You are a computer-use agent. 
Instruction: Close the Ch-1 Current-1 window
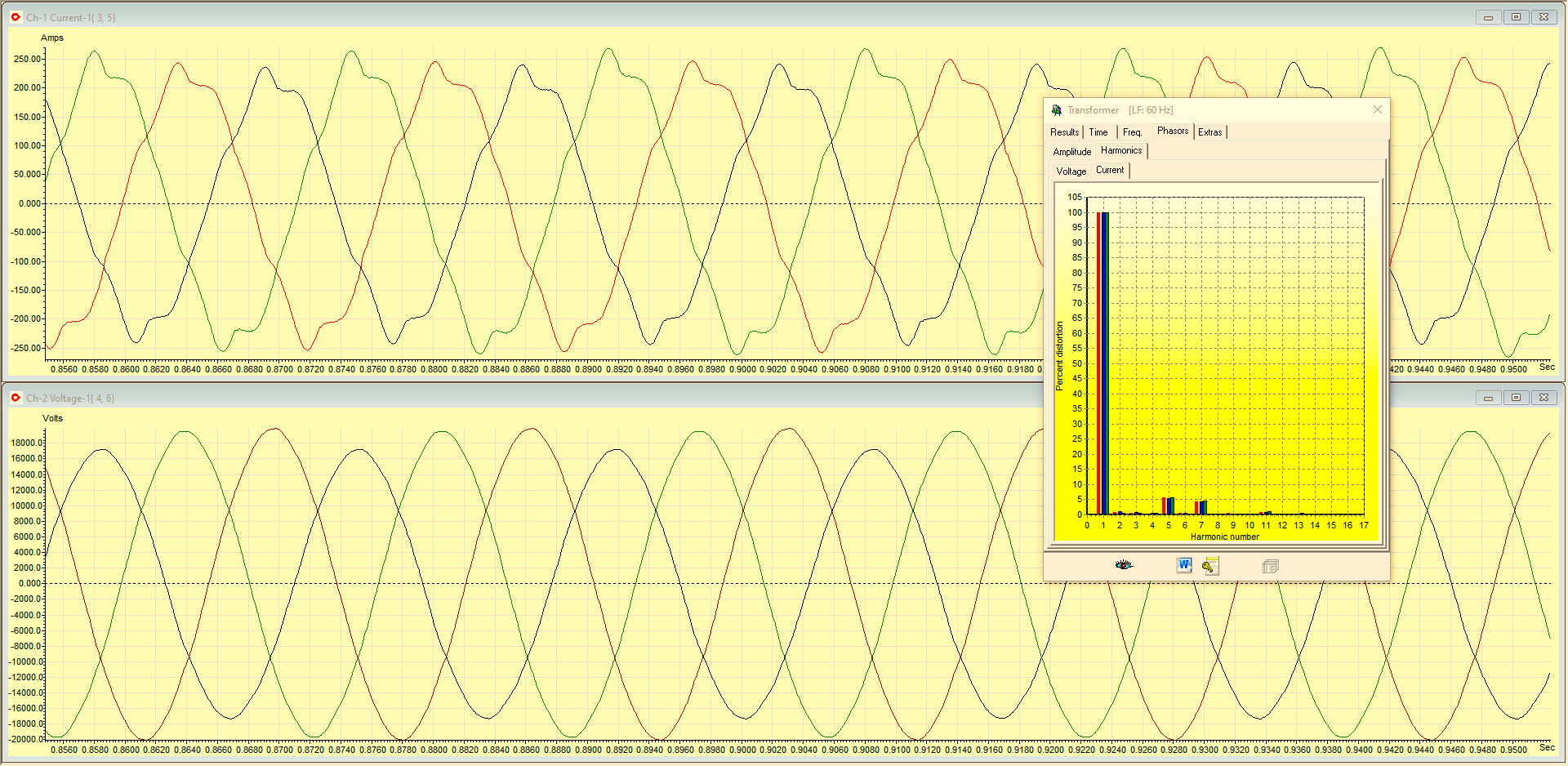tap(1543, 17)
